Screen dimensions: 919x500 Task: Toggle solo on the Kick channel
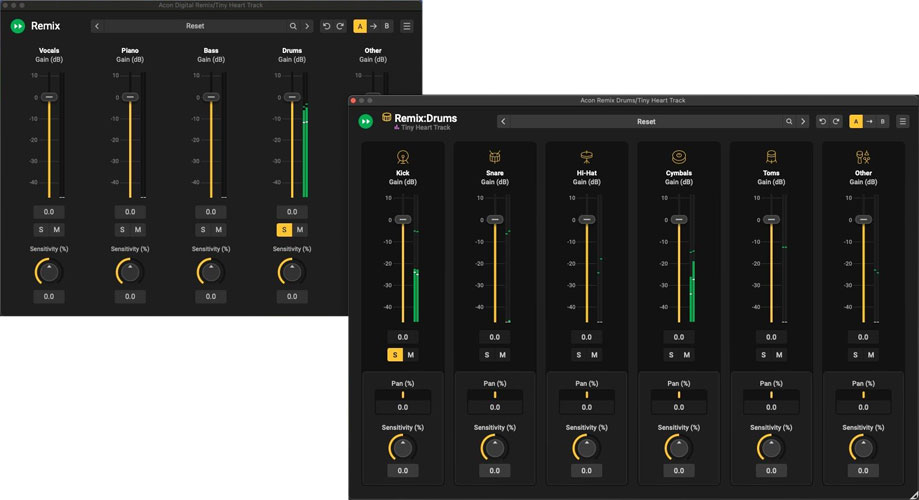[x=394, y=355]
